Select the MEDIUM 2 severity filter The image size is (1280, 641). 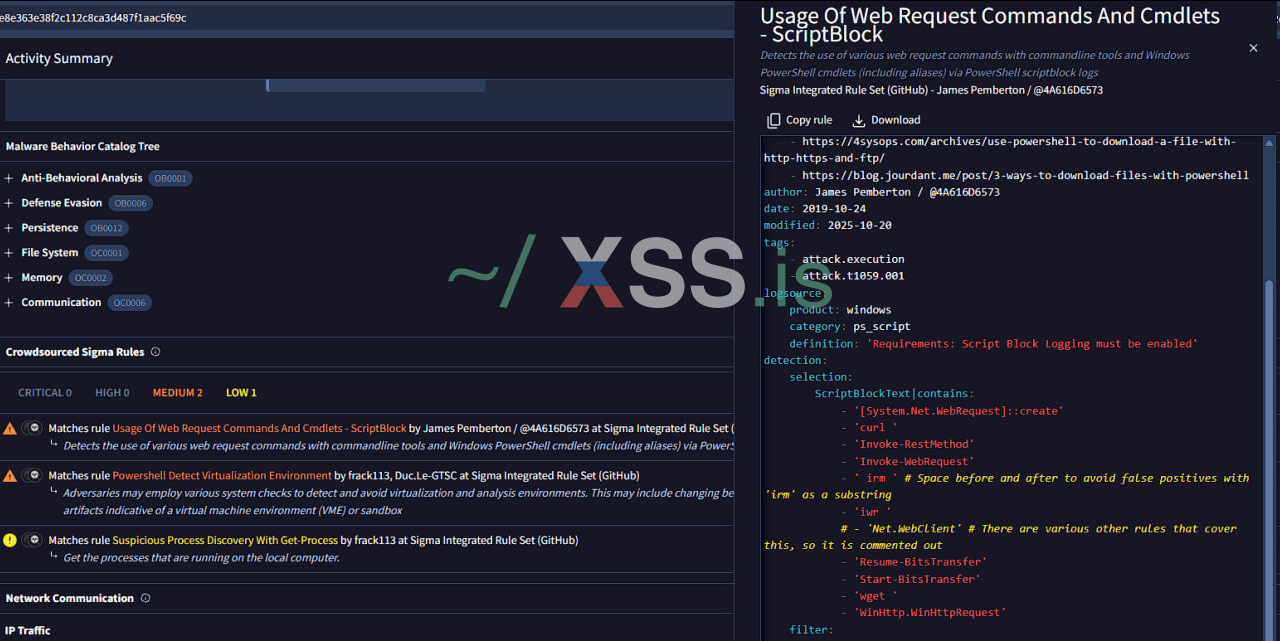pos(177,393)
